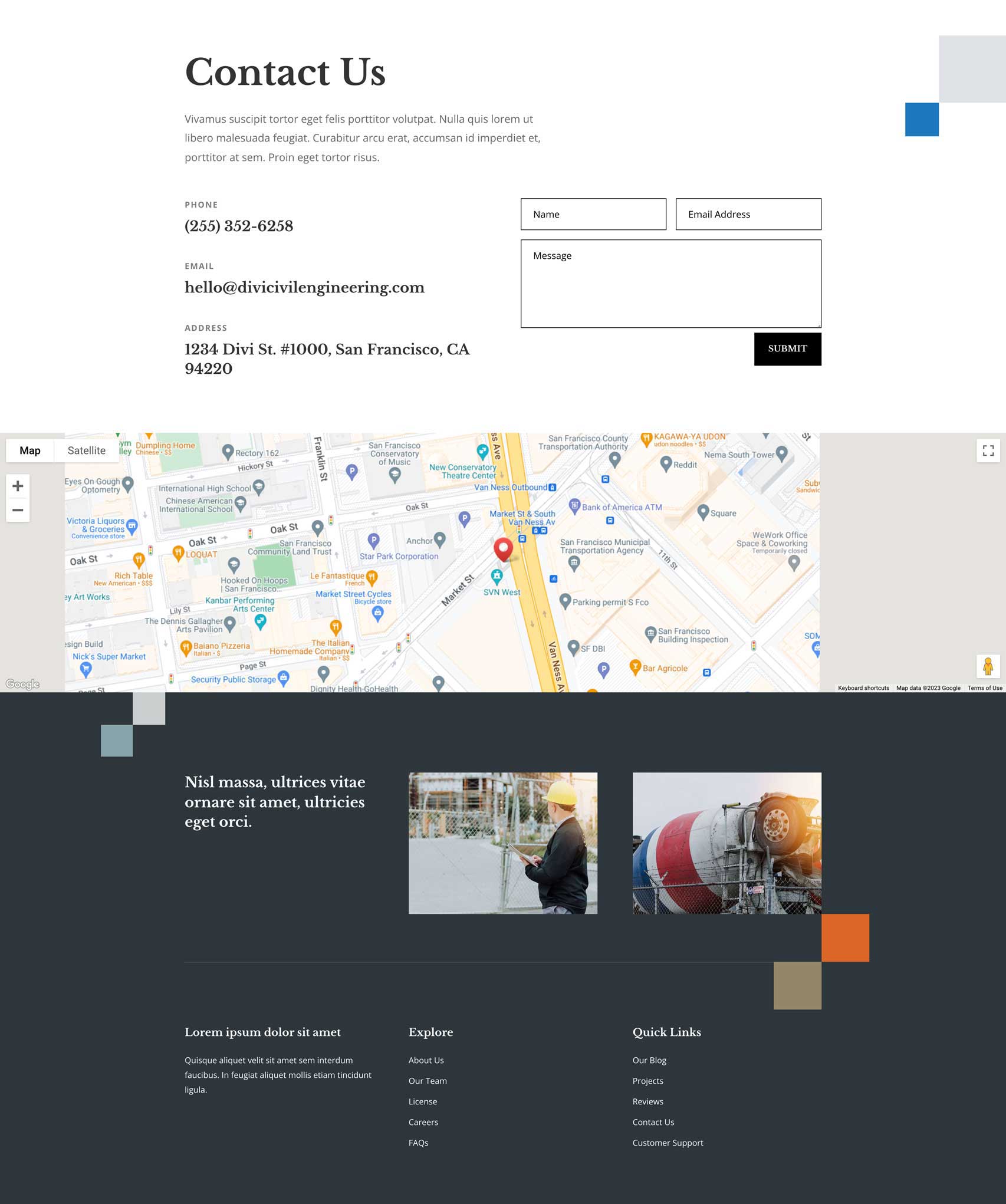Open the About Us footer link
The image size is (1006, 1204).
point(426,1060)
